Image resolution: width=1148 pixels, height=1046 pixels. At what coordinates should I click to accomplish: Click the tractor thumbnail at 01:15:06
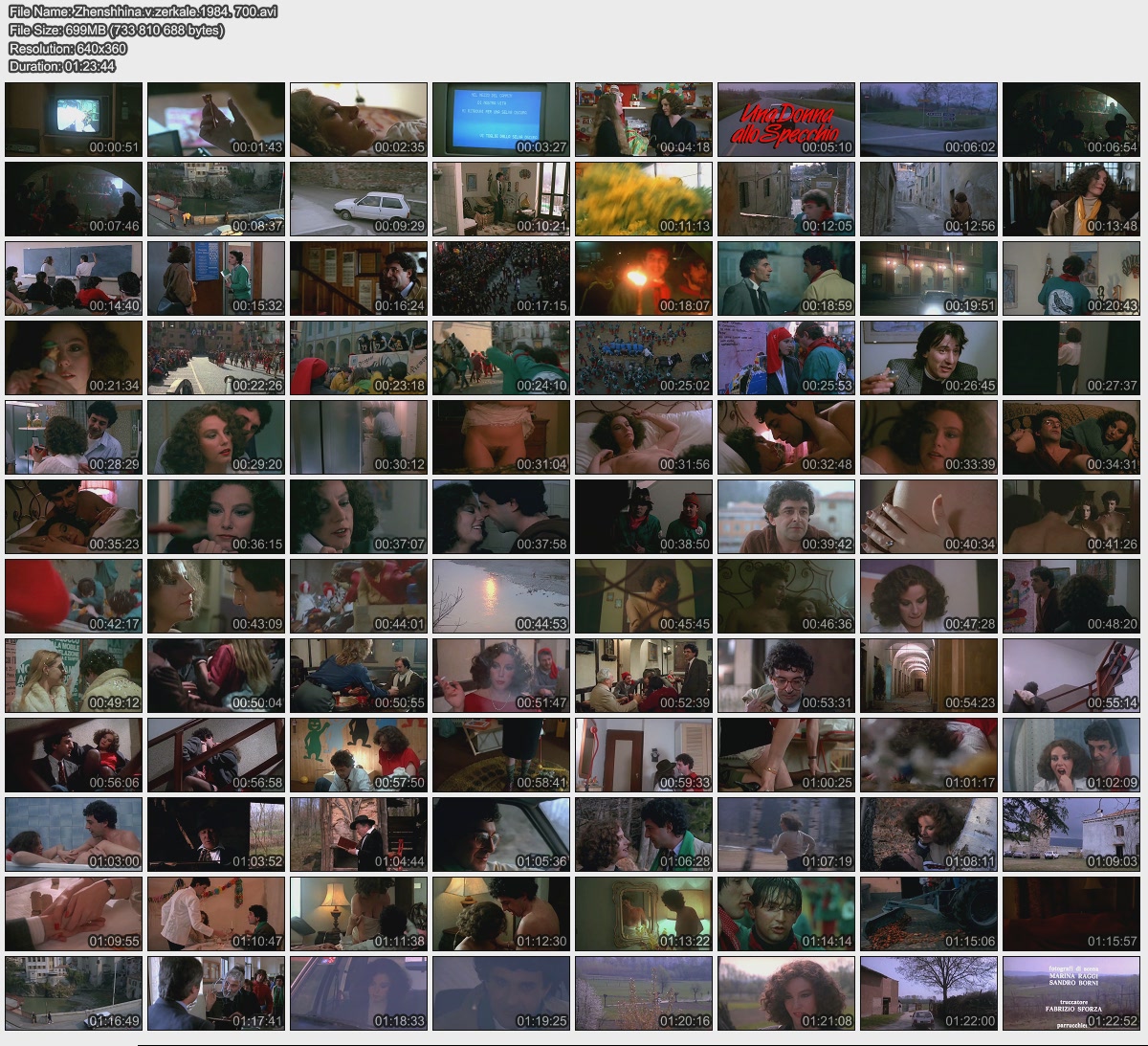(x=928, y=914)
